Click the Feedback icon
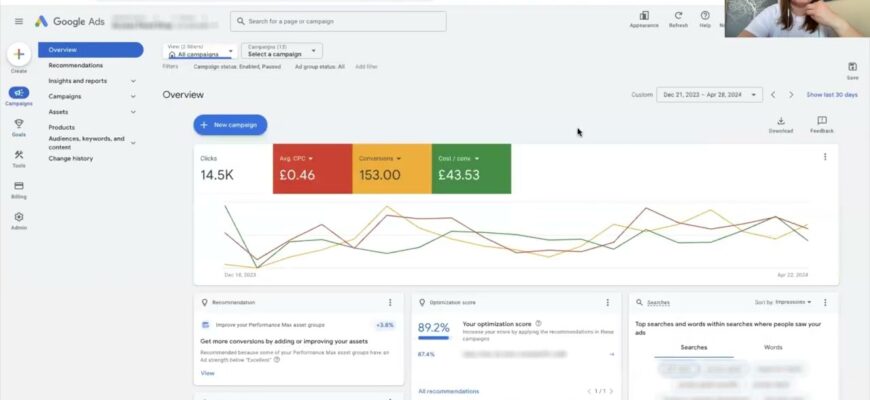This screenshot has width=870, height=400. coord(822,122)
